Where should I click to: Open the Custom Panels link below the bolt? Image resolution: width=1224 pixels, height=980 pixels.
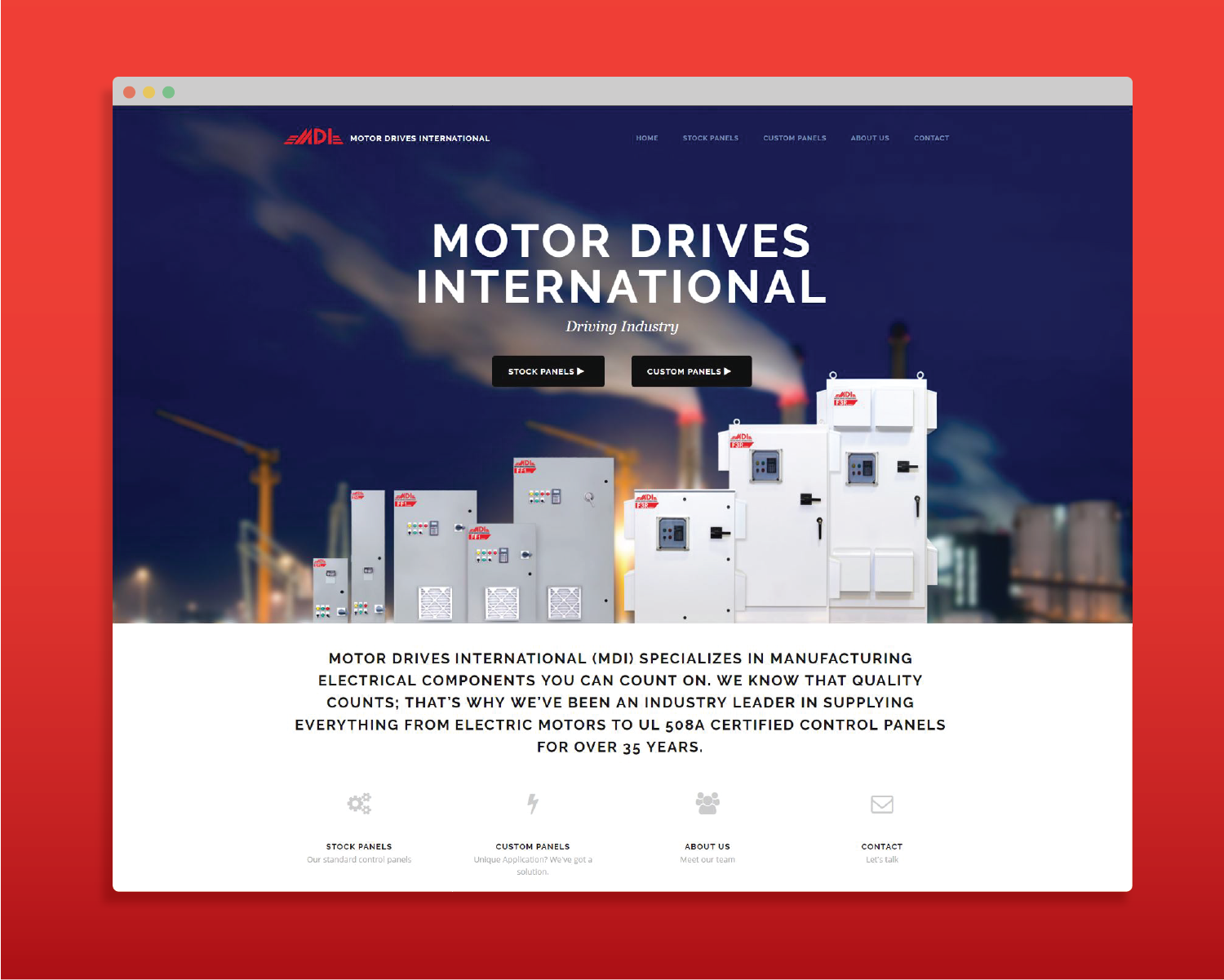coord(533,846)
